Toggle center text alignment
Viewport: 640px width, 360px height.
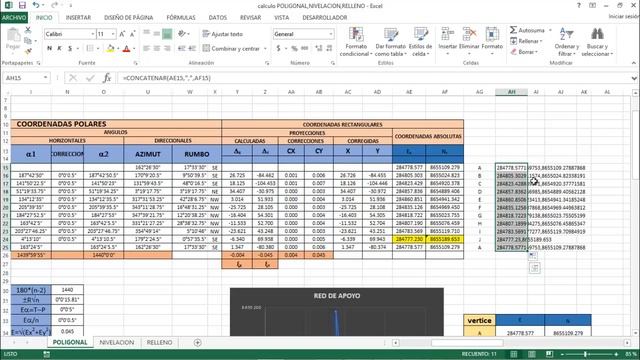click(157, 49)
